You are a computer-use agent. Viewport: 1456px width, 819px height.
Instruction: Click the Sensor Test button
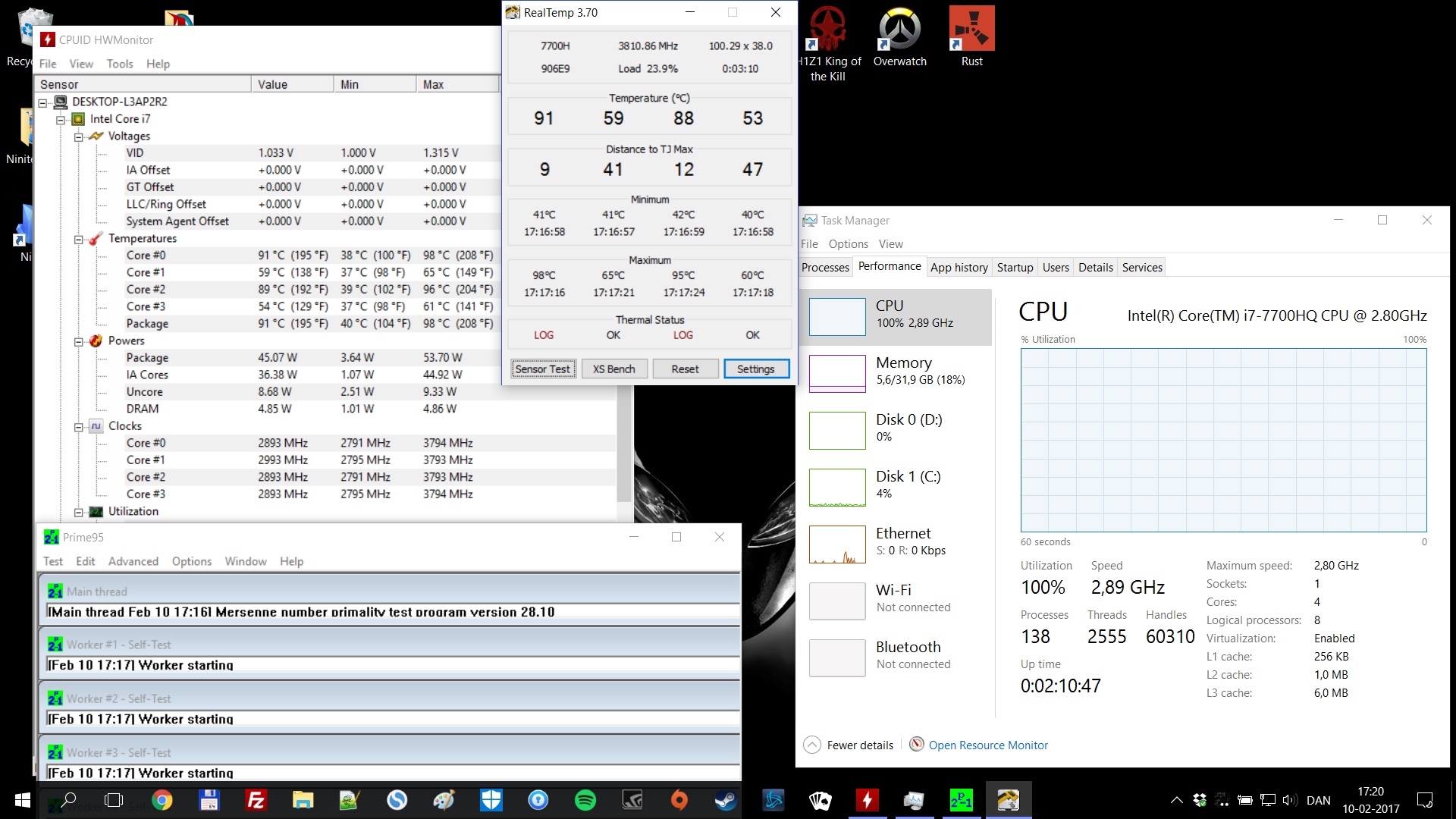(x=542, y=369)
